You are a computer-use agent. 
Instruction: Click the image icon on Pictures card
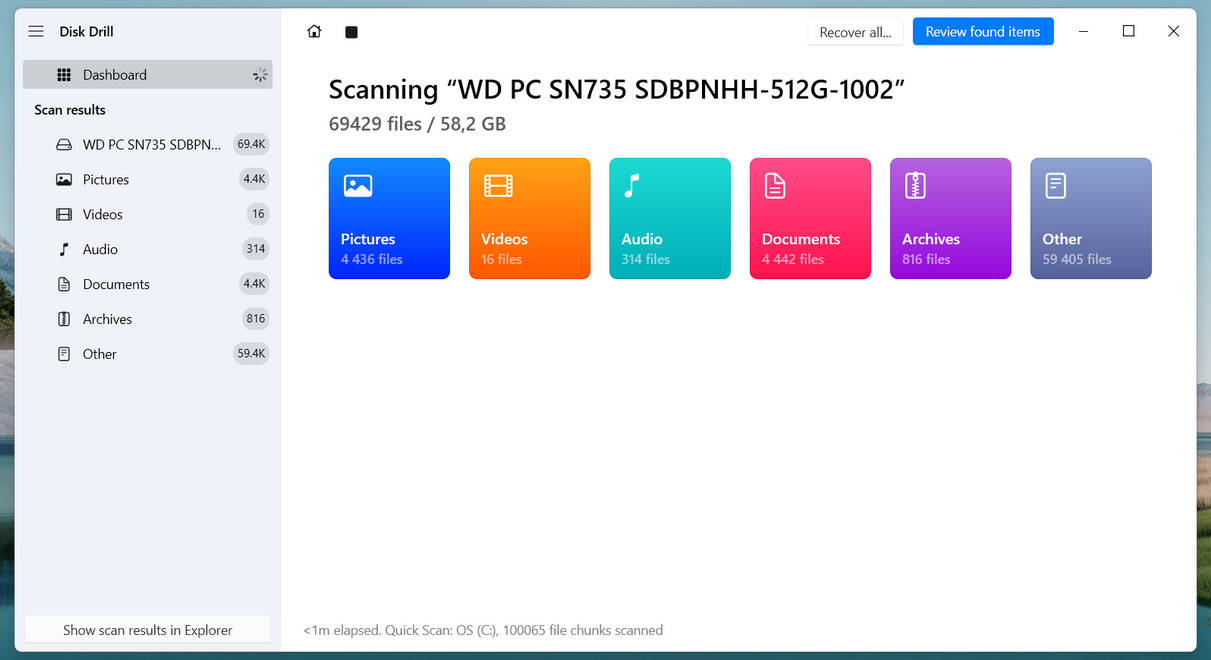[x=358, y=185]
